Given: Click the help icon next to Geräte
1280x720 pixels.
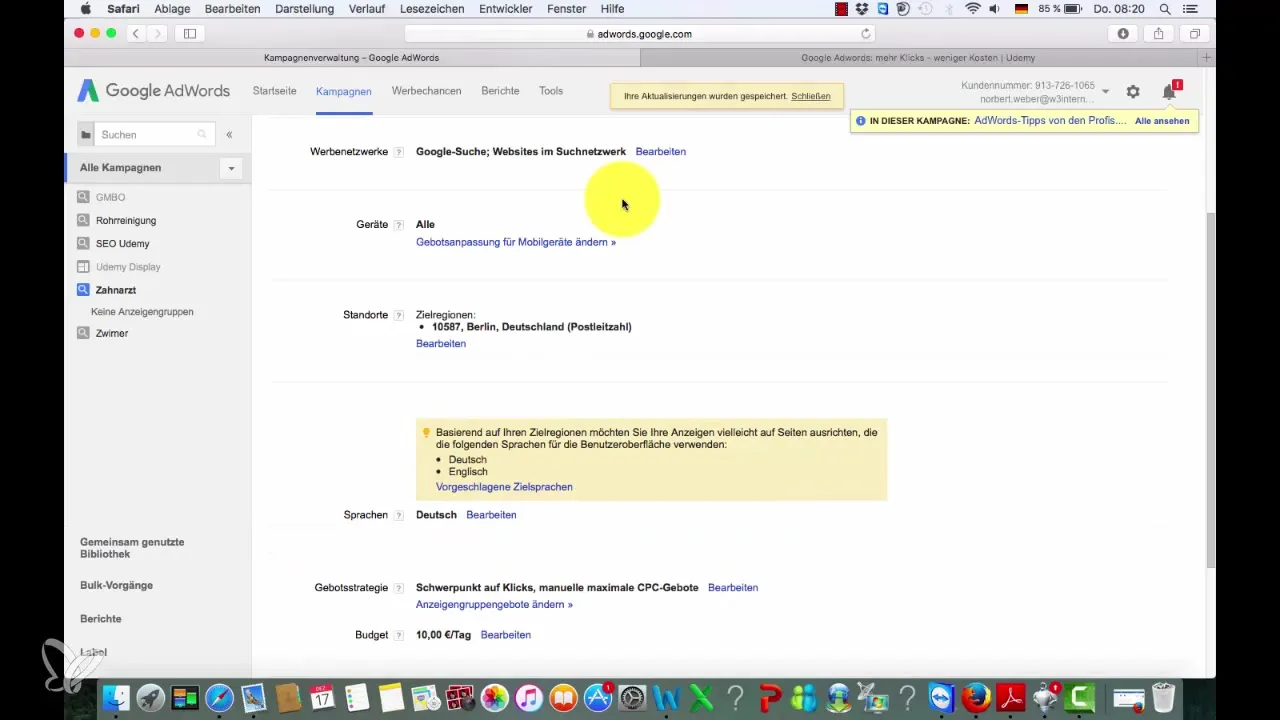Looking at the screenshot, I should coord(399,225).
